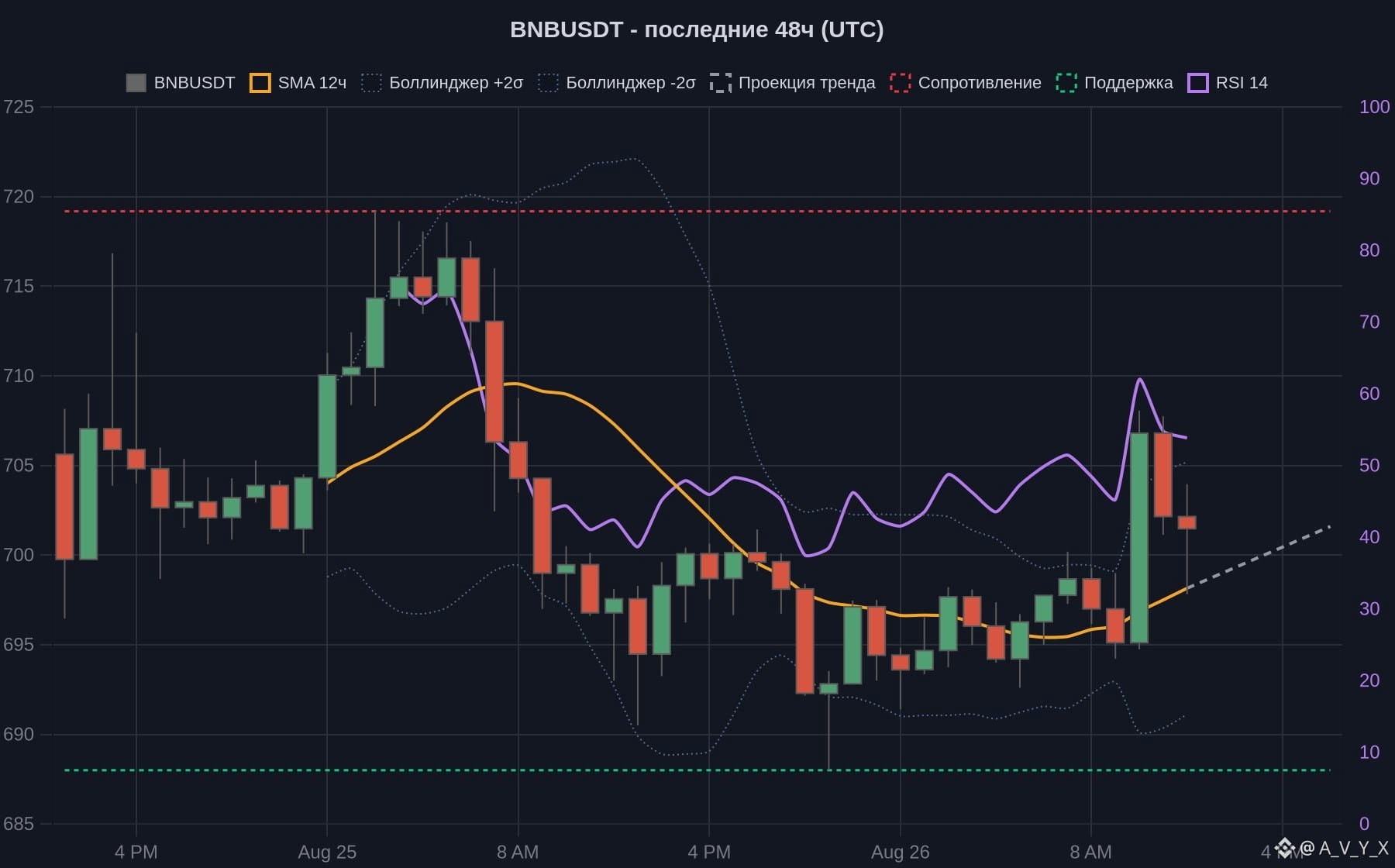The width and height of the screenshot is (1395, 868).
Task: Click the green Поддержка legend swatch
Action: coord(1066,83)
